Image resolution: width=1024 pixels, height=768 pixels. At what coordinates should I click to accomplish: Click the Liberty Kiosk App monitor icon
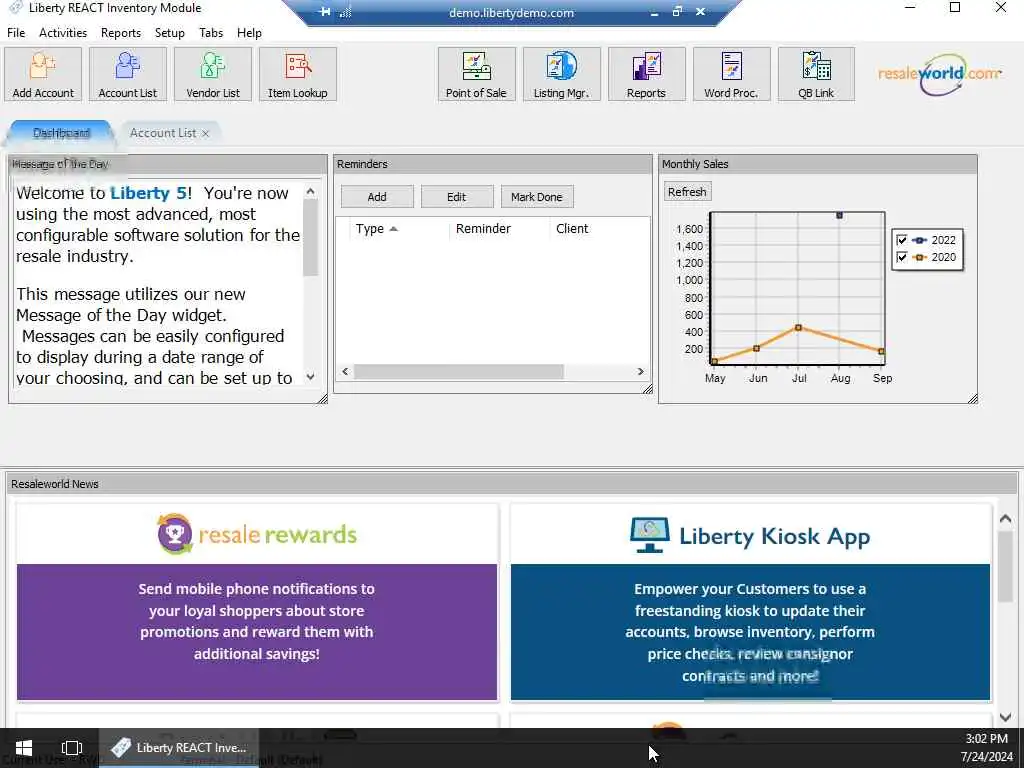point(650,536)
